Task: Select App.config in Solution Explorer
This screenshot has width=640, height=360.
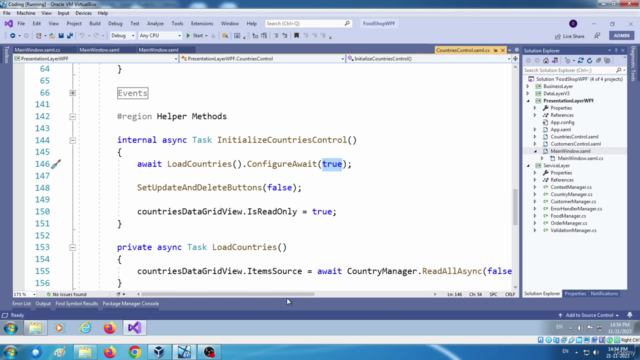Action: [x=562, y=122]
